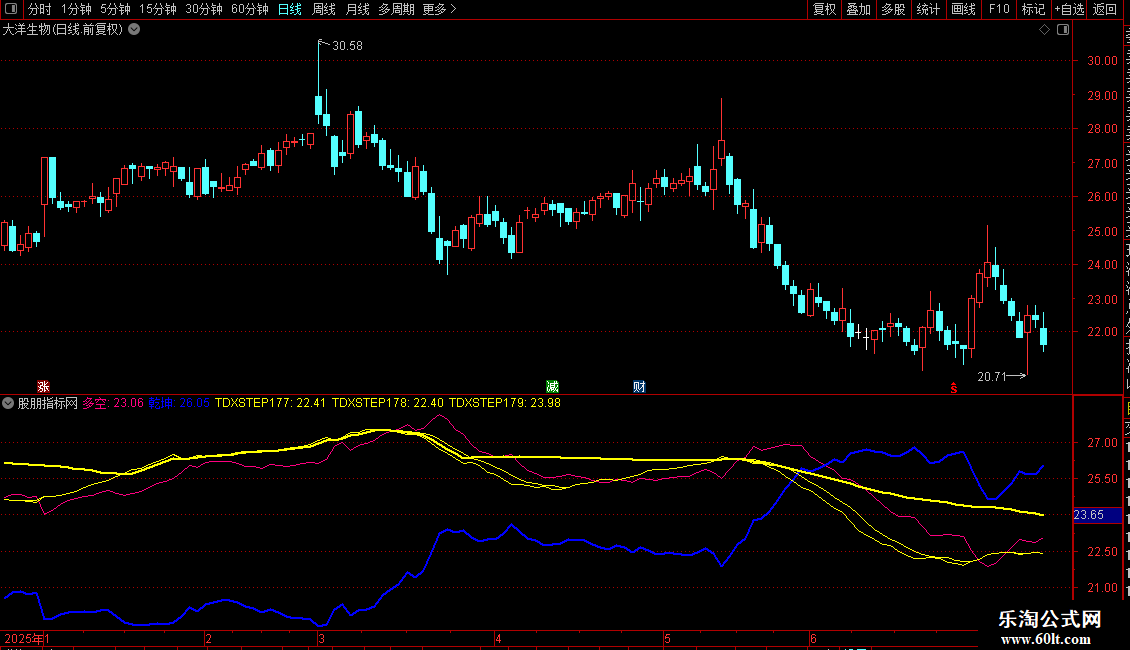Image resolution: width=1130 pixels, height=650 pixels.
Task: Select the 5分钟 period tab
Action: (x=115, y=9)
